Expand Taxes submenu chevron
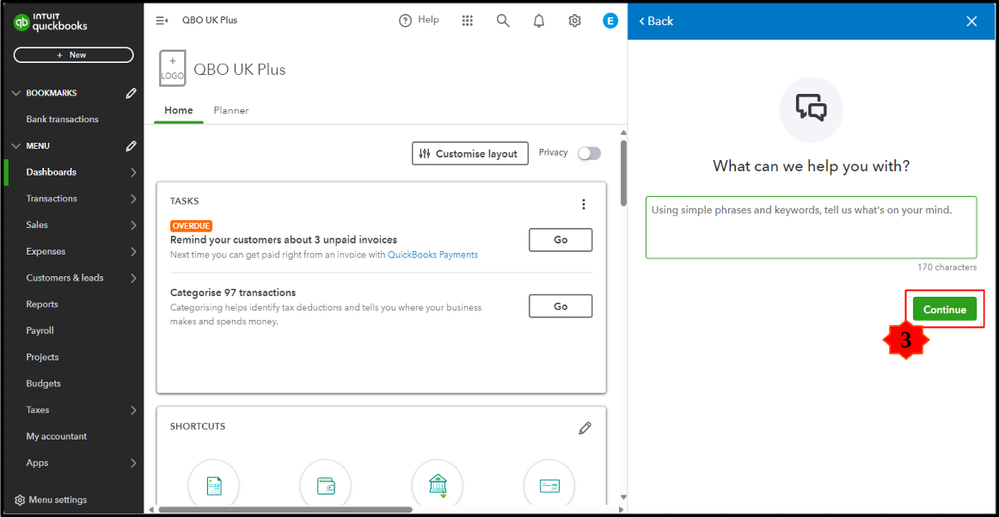This screenshot has width=999, height=517. click(x=133, y=411)
